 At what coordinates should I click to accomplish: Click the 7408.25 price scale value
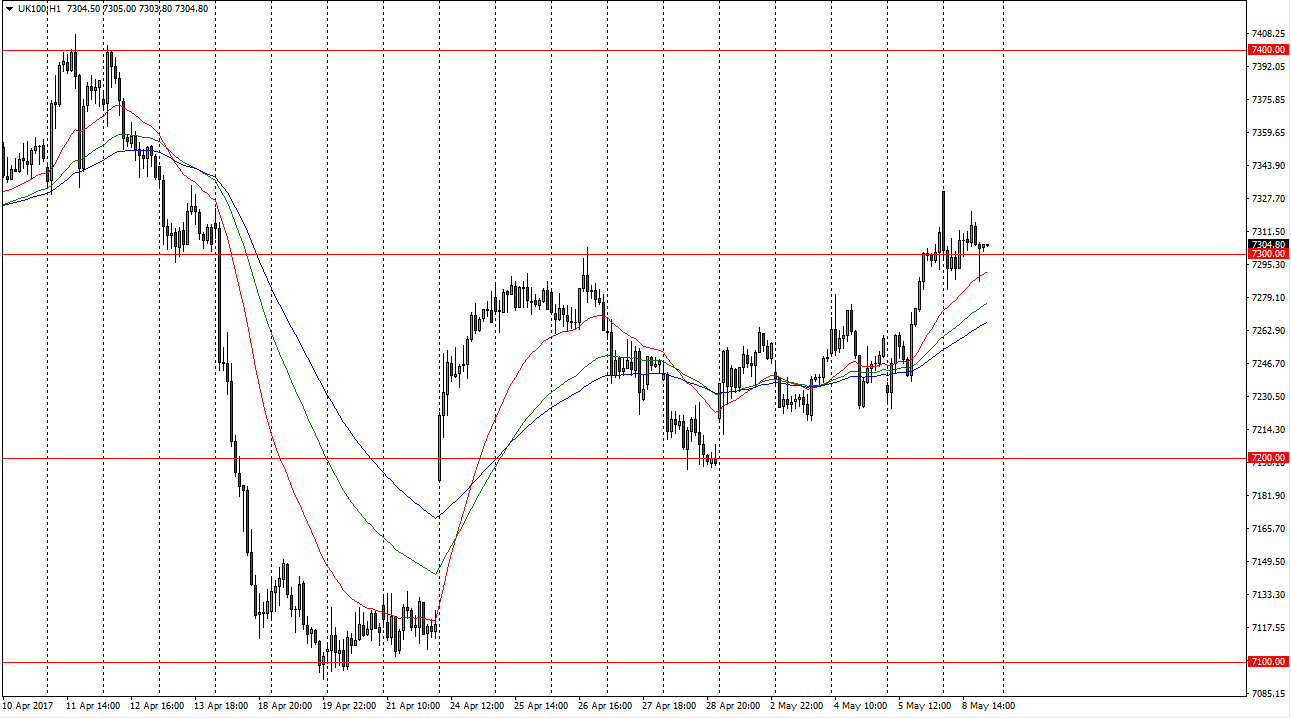pyautogui.click(x=1267, y=33)
